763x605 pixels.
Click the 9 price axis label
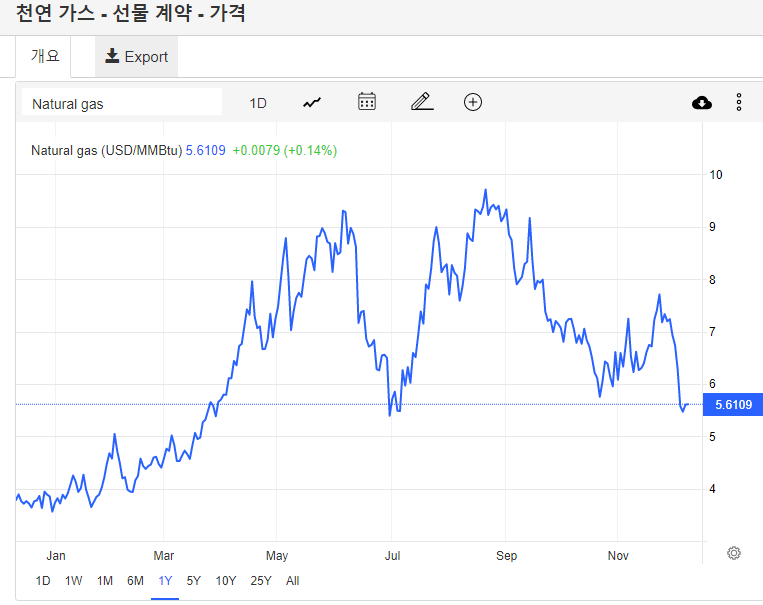(x=712, y=227)
